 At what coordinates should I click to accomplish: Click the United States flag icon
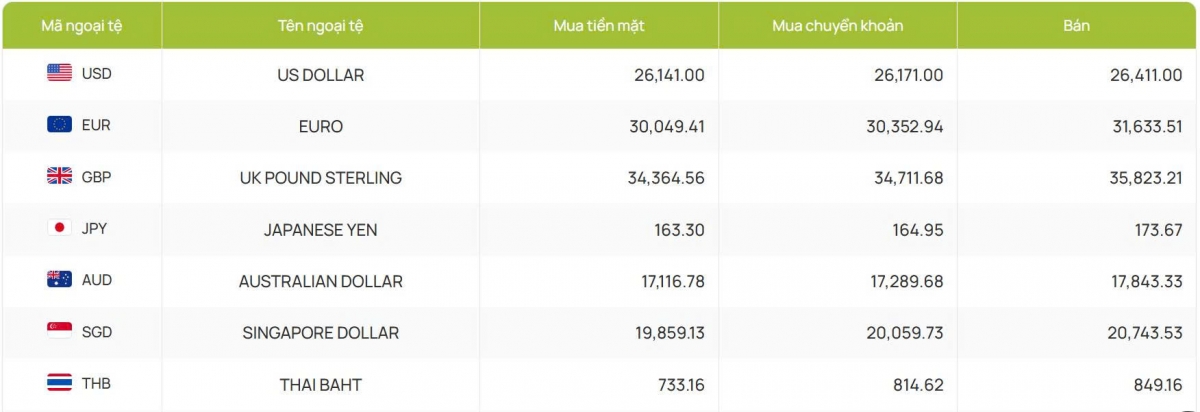59,73
